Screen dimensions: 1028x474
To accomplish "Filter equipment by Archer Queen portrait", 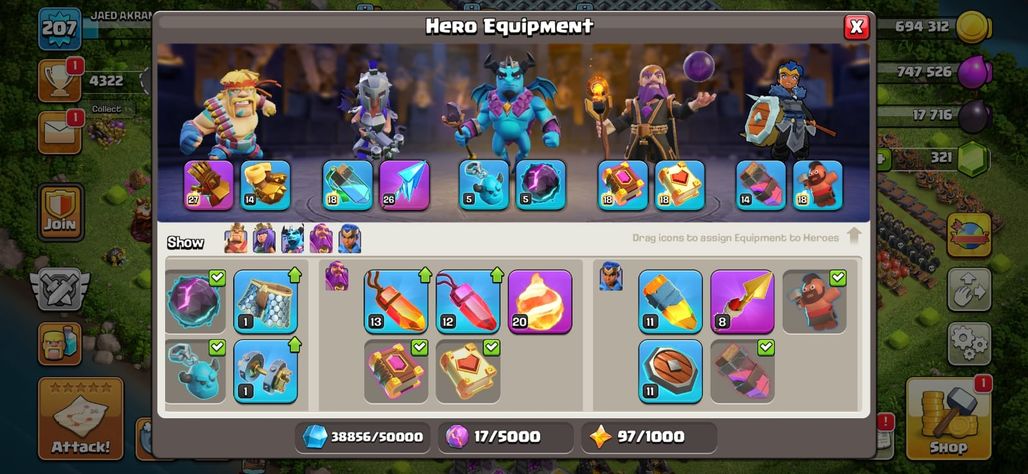I will click(264, 239).
